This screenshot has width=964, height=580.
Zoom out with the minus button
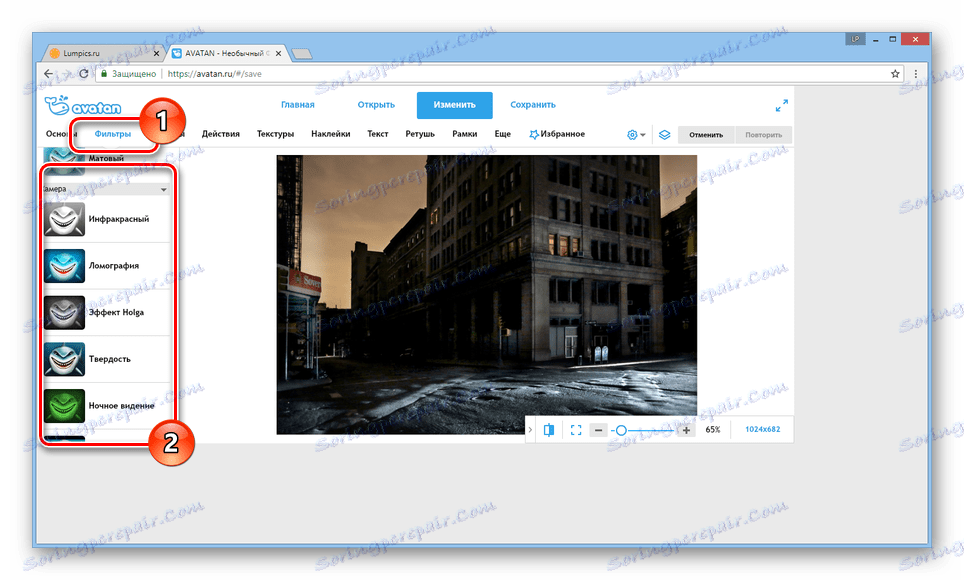[x=598, y=430]
